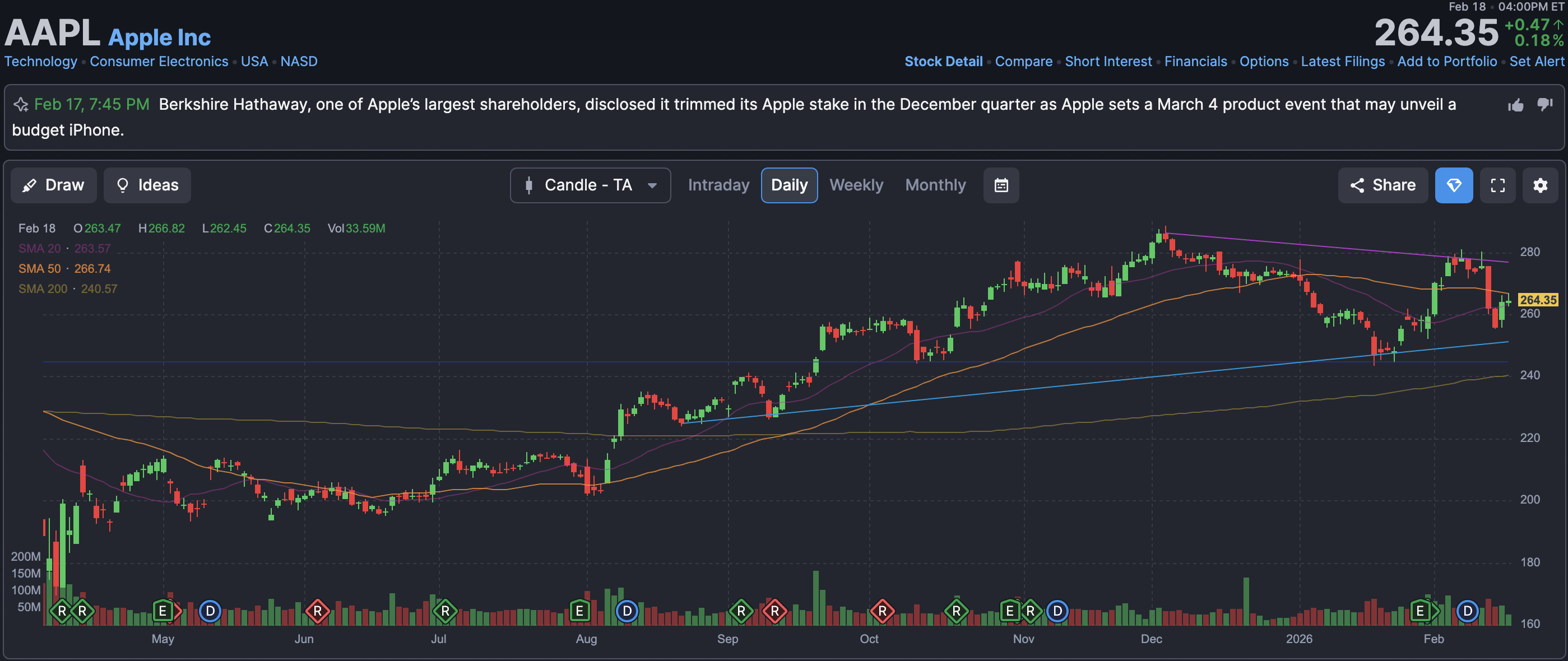Click the thumbs down icon on news
Viewport: 1568px width, 661px height.
pos(1545,104)
